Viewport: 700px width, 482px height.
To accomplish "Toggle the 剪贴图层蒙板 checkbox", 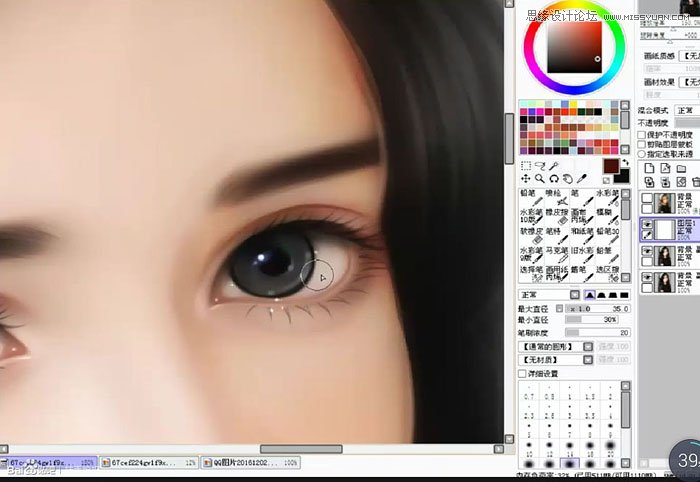I will (x=642, y=145).
